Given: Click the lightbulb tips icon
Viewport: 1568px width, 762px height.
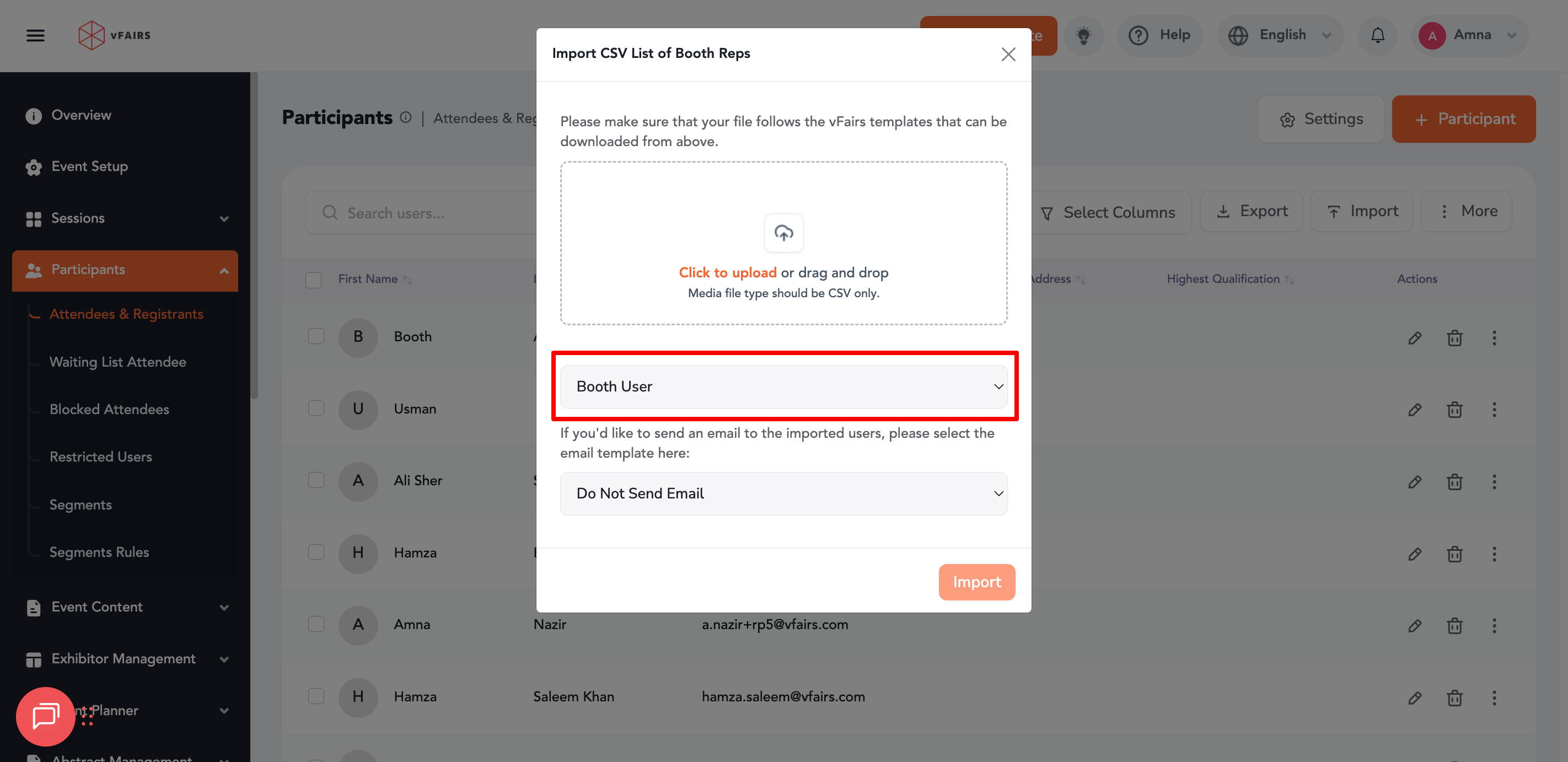Looking at the screenshot, I should pyautogui.click(x=1083, y=35).
